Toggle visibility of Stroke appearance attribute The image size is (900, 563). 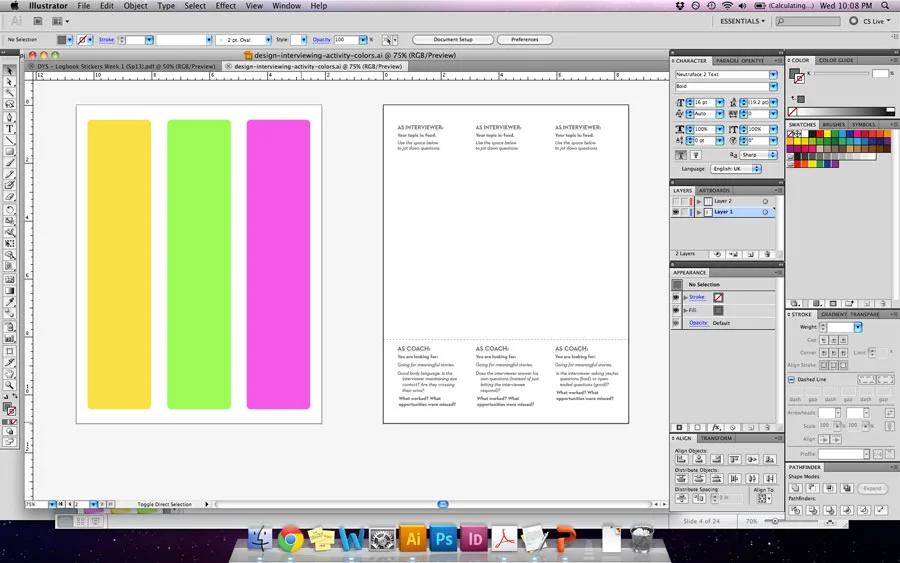tap(677, 297)
